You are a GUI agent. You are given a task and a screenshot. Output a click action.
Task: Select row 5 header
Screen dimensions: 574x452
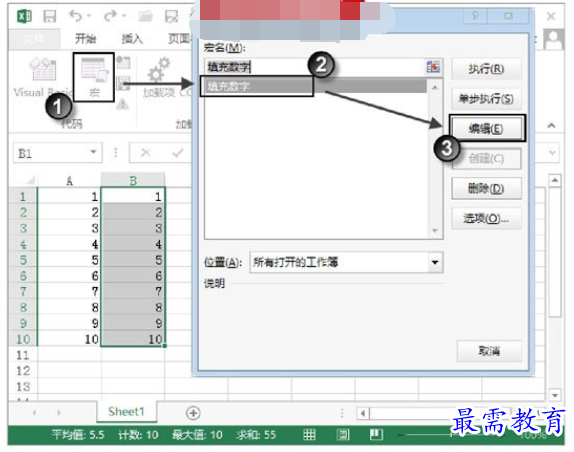[23, 260]
